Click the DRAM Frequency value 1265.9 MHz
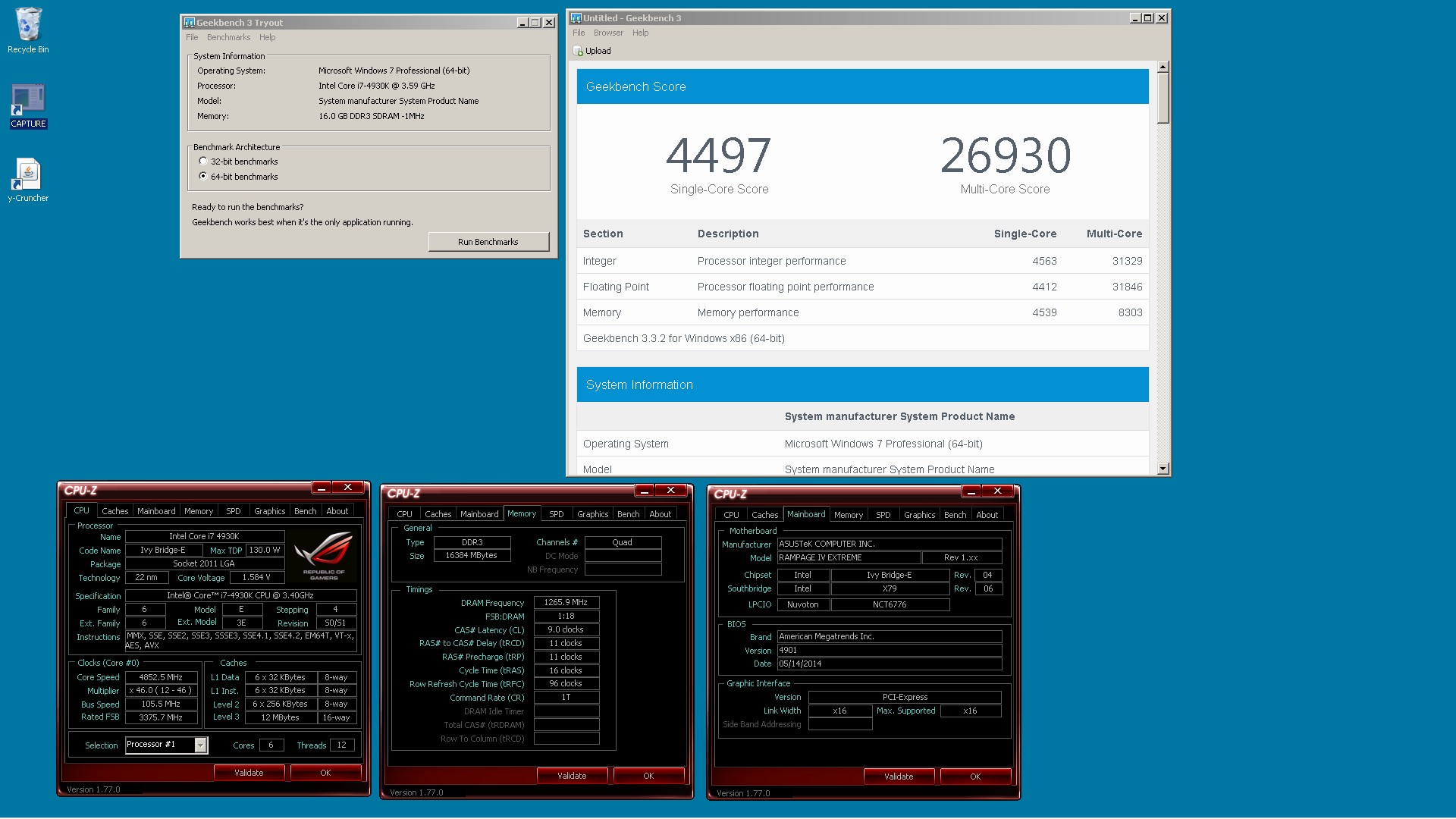Screen dimensions: 1456x819 pyautogui.click(x=566, y=602)
